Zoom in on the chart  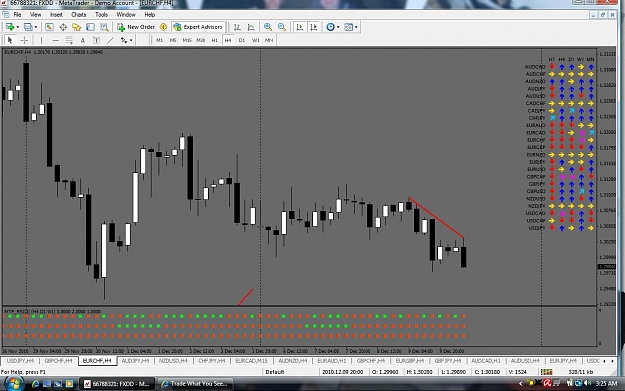click(x=268, y=27)
